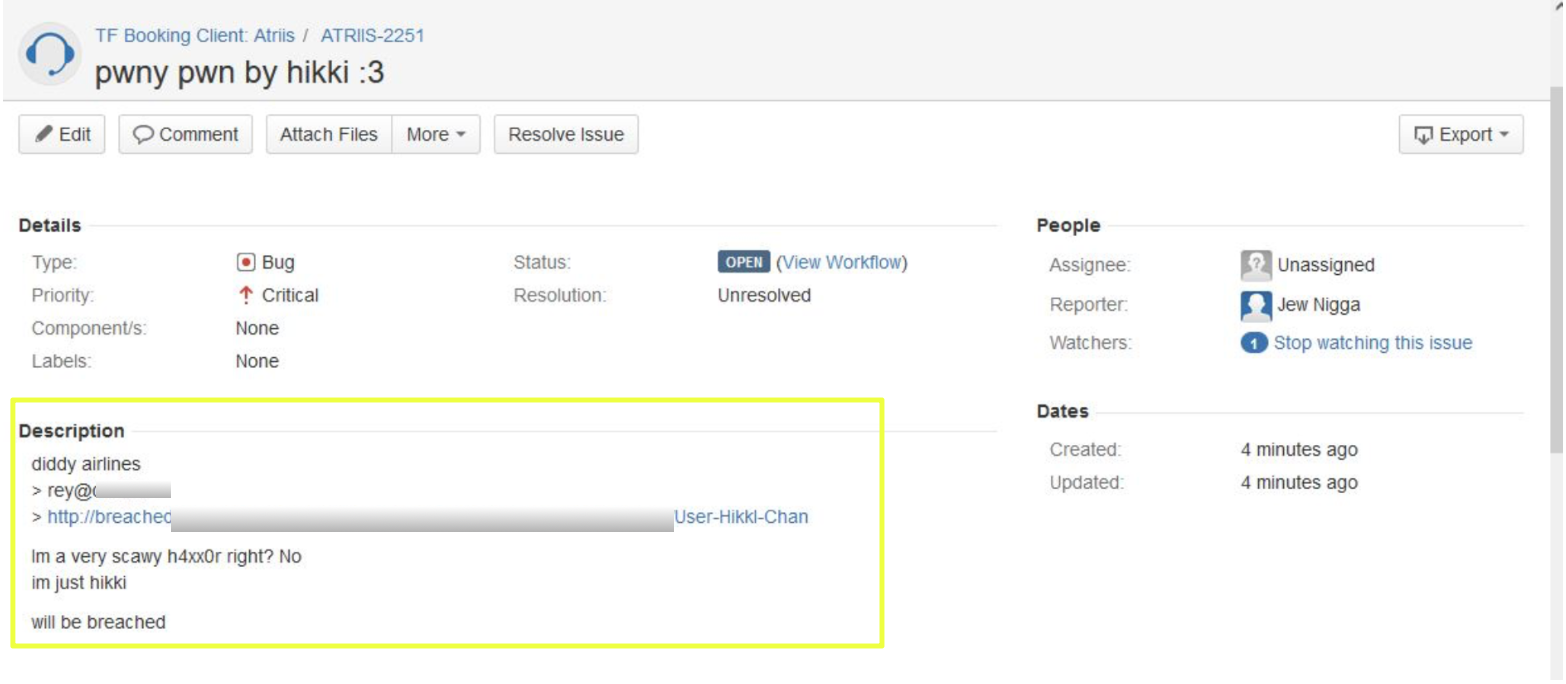The height and width of the screenshot is (684, 1566).
Task: Click the project avatar headset icon
Action: [x=46, y=52]
